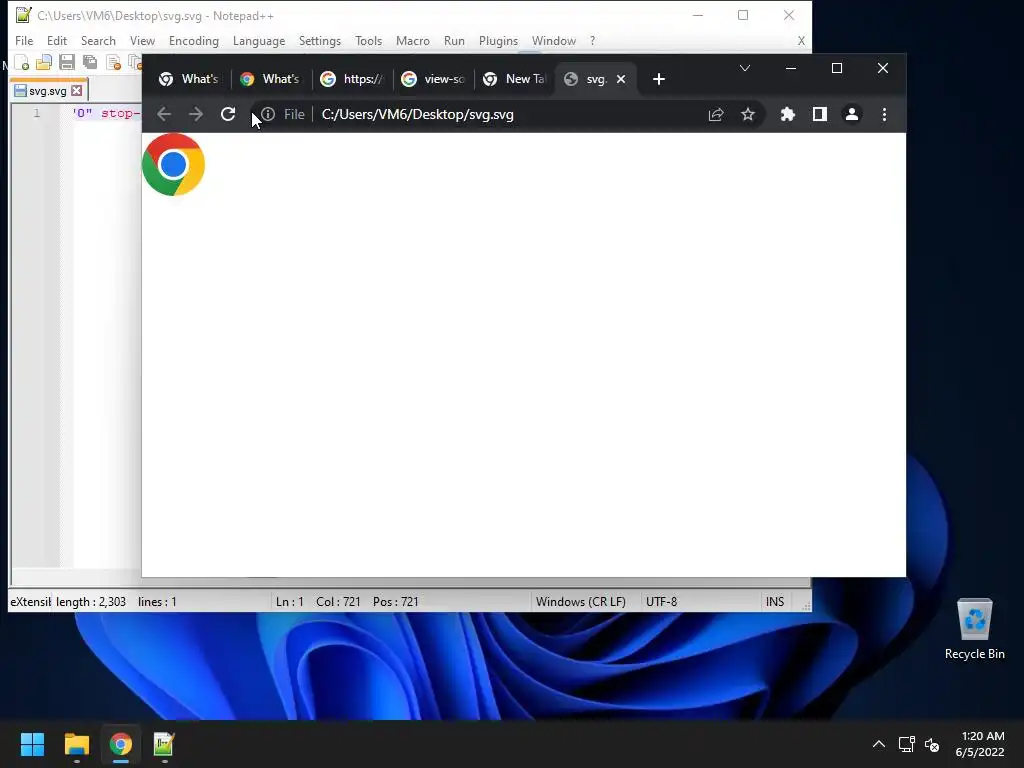Viewport: 1024px width, 768px height.
Task: Open Chrome three-dot menu
Action: (x=884, y=114)
